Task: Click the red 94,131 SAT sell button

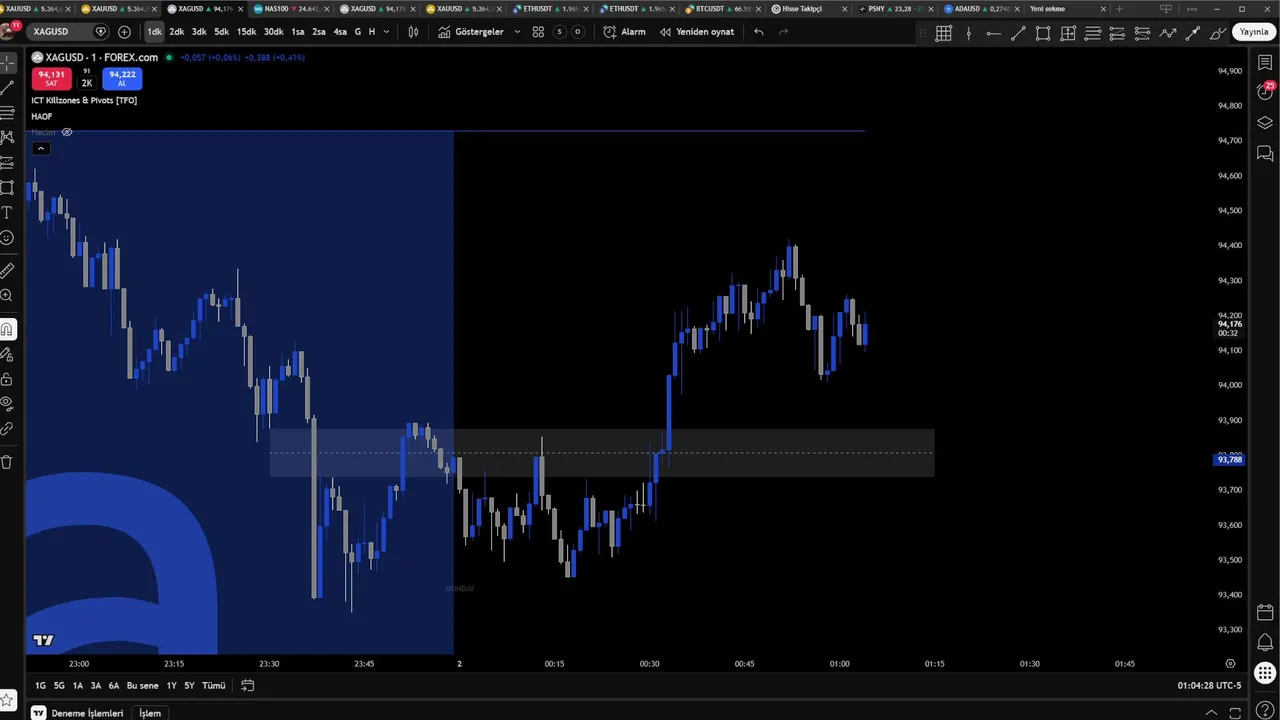Action: (51, 78)
